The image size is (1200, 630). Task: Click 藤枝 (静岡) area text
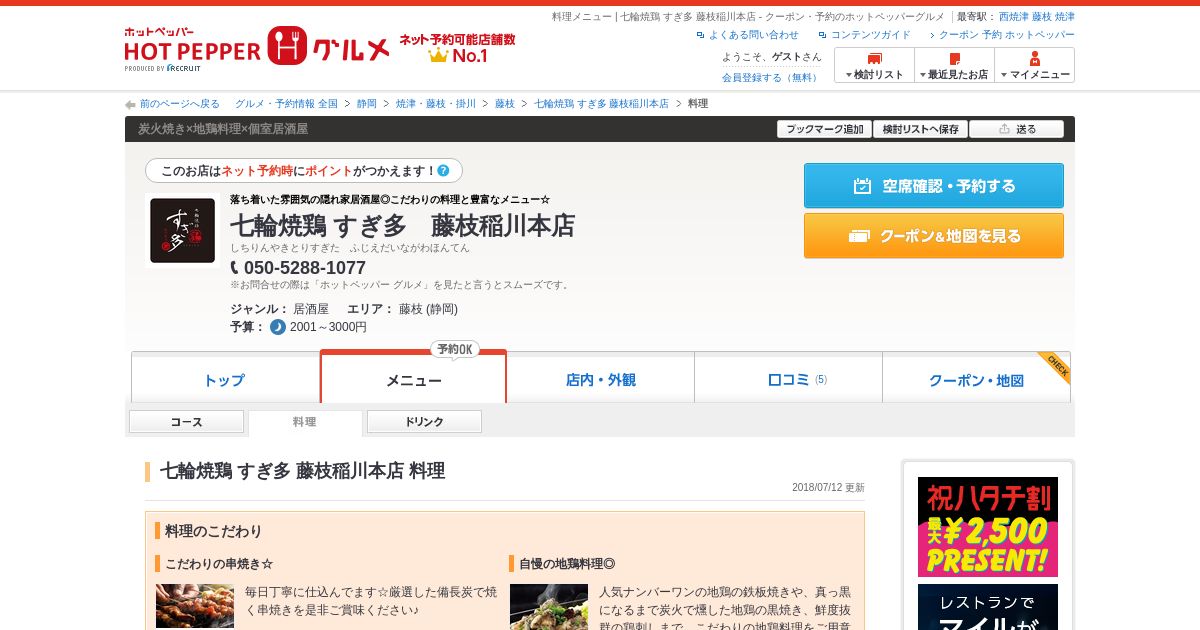[x=428, y=309]
